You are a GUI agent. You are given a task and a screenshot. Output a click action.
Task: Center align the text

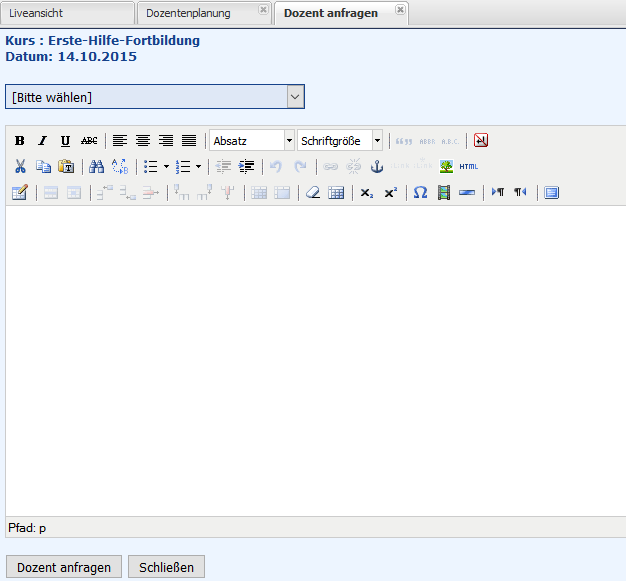(143, 141)
